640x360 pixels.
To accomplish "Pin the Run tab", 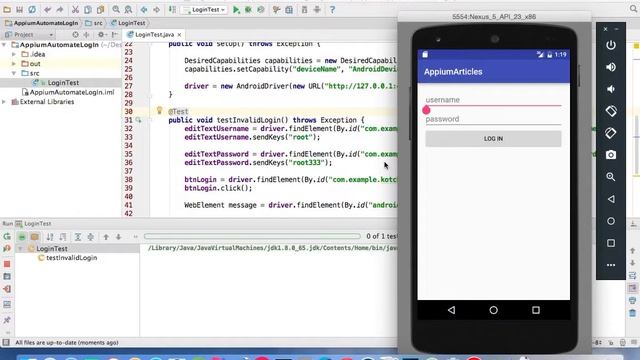I will [7, 320].
